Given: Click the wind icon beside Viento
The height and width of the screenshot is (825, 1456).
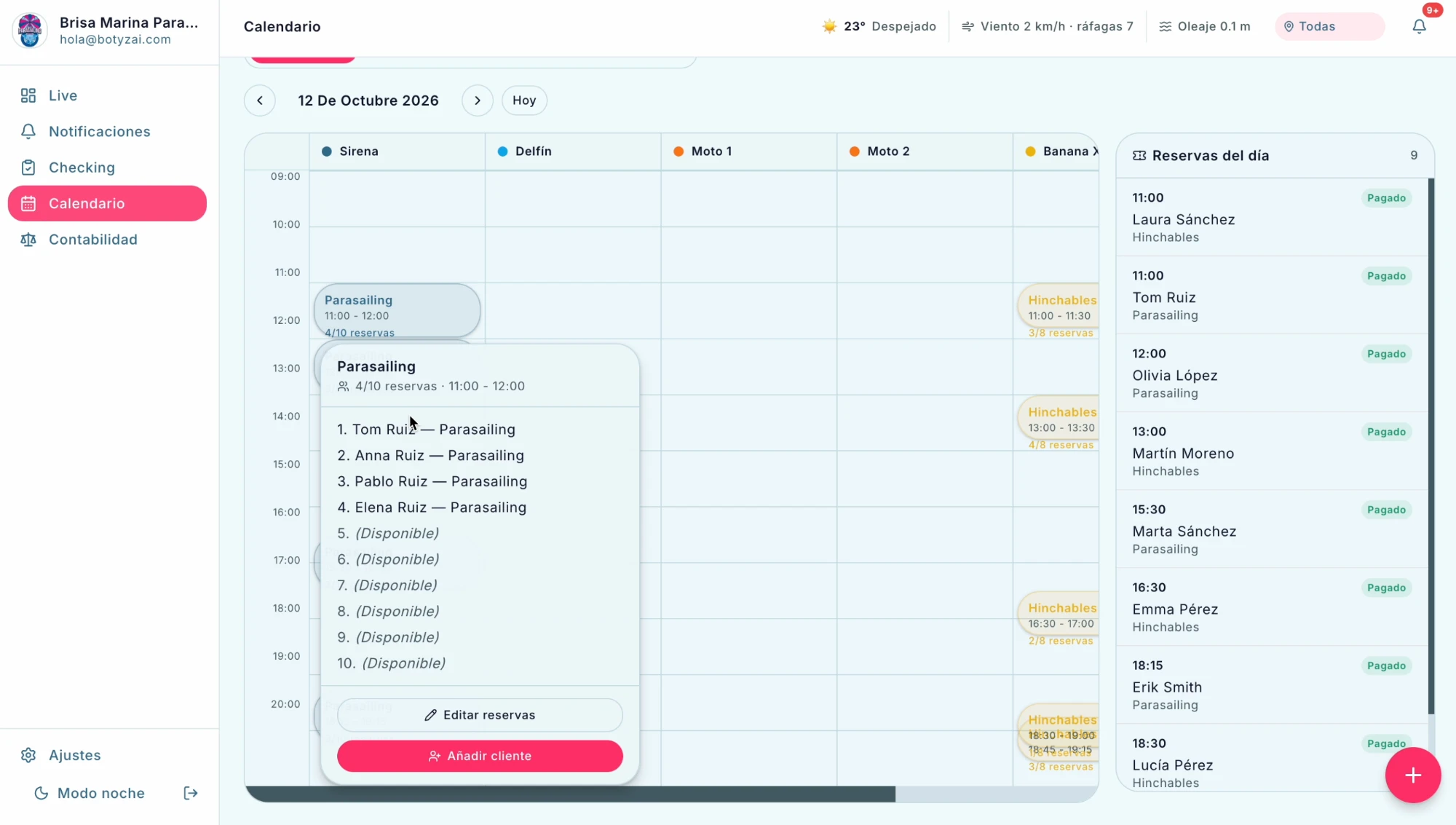Looking at the screenshot, I should click(968, 27).
